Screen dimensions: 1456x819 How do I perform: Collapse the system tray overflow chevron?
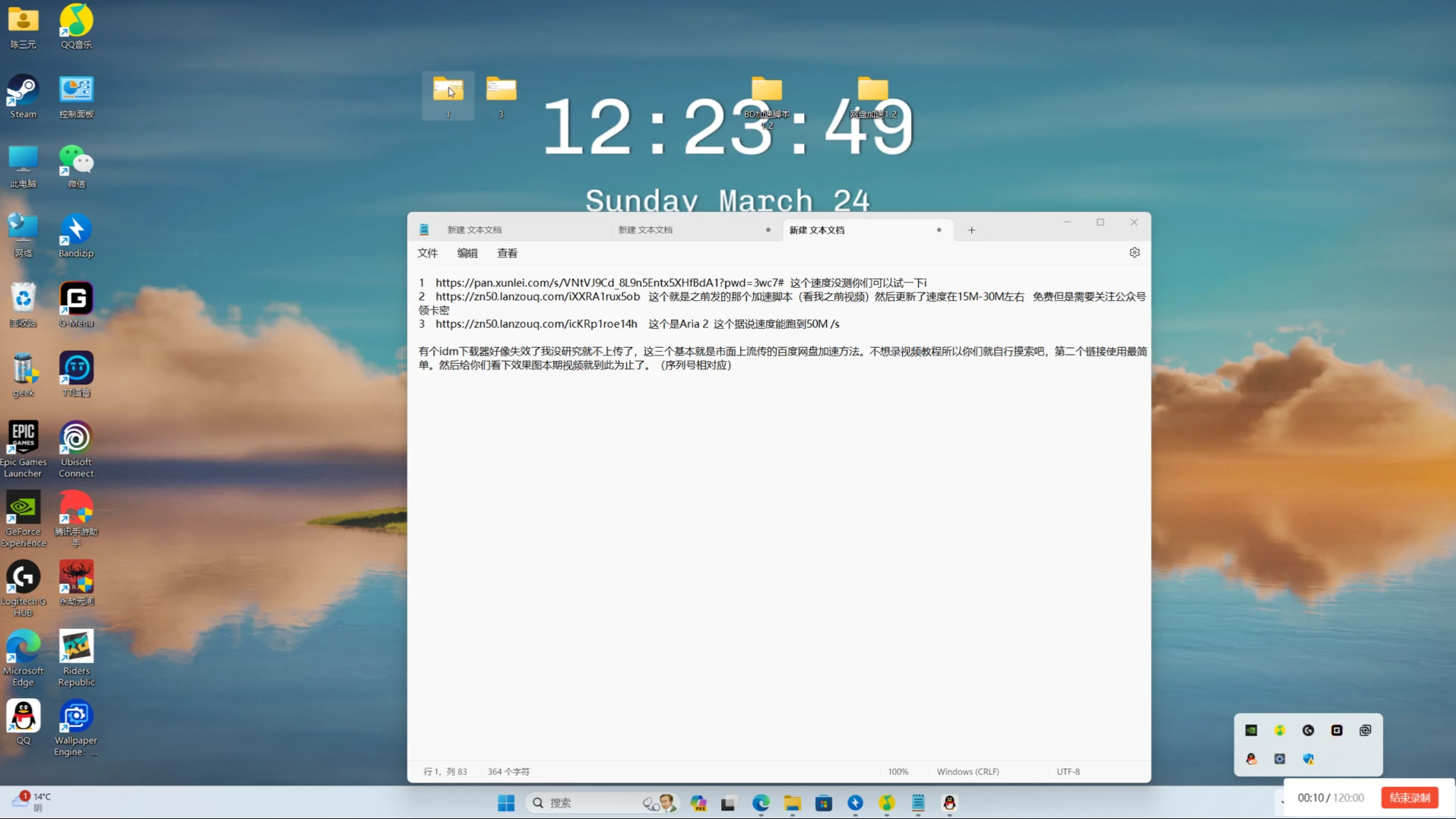click(1282, 802)
